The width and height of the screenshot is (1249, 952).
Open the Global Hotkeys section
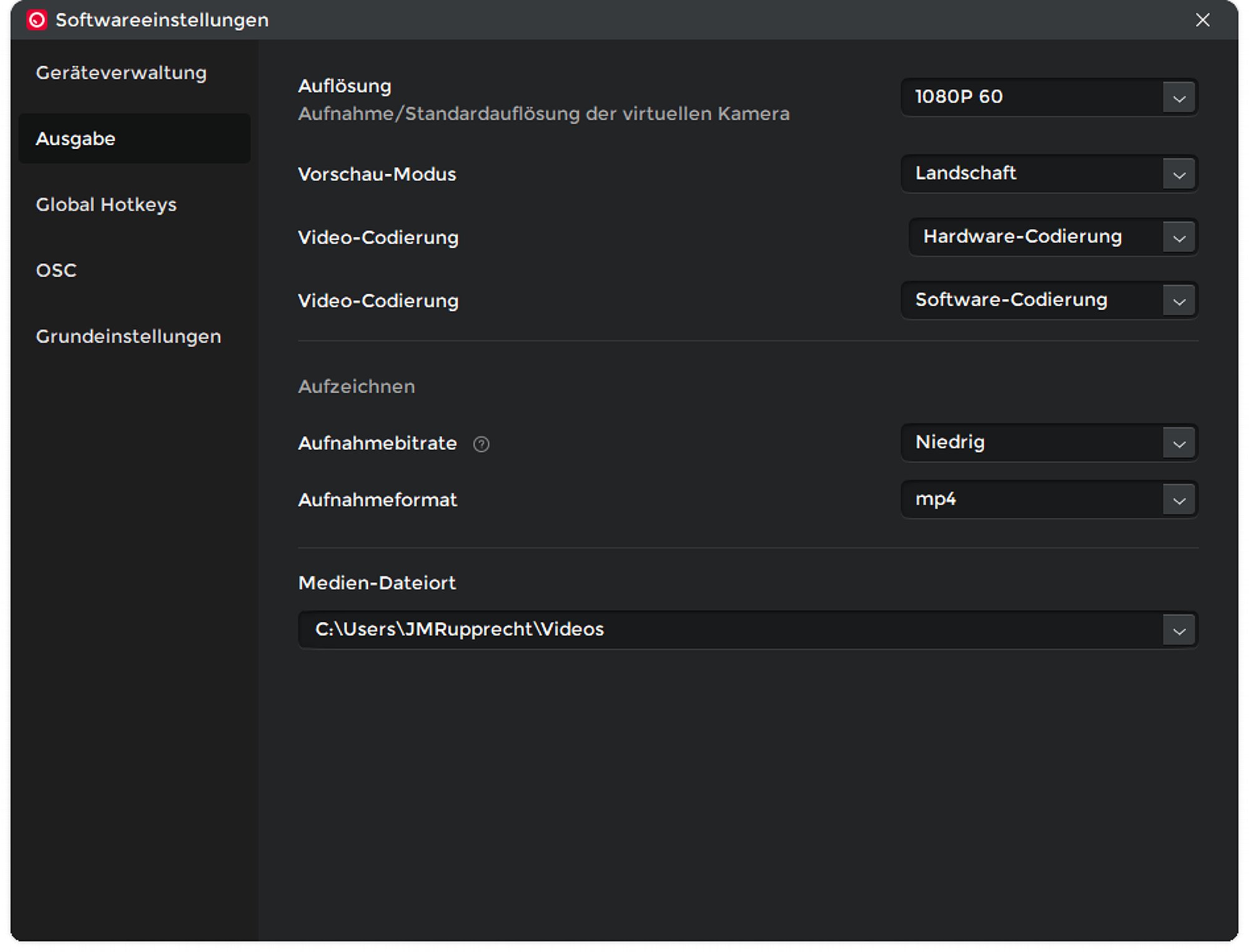coord(106,205)
